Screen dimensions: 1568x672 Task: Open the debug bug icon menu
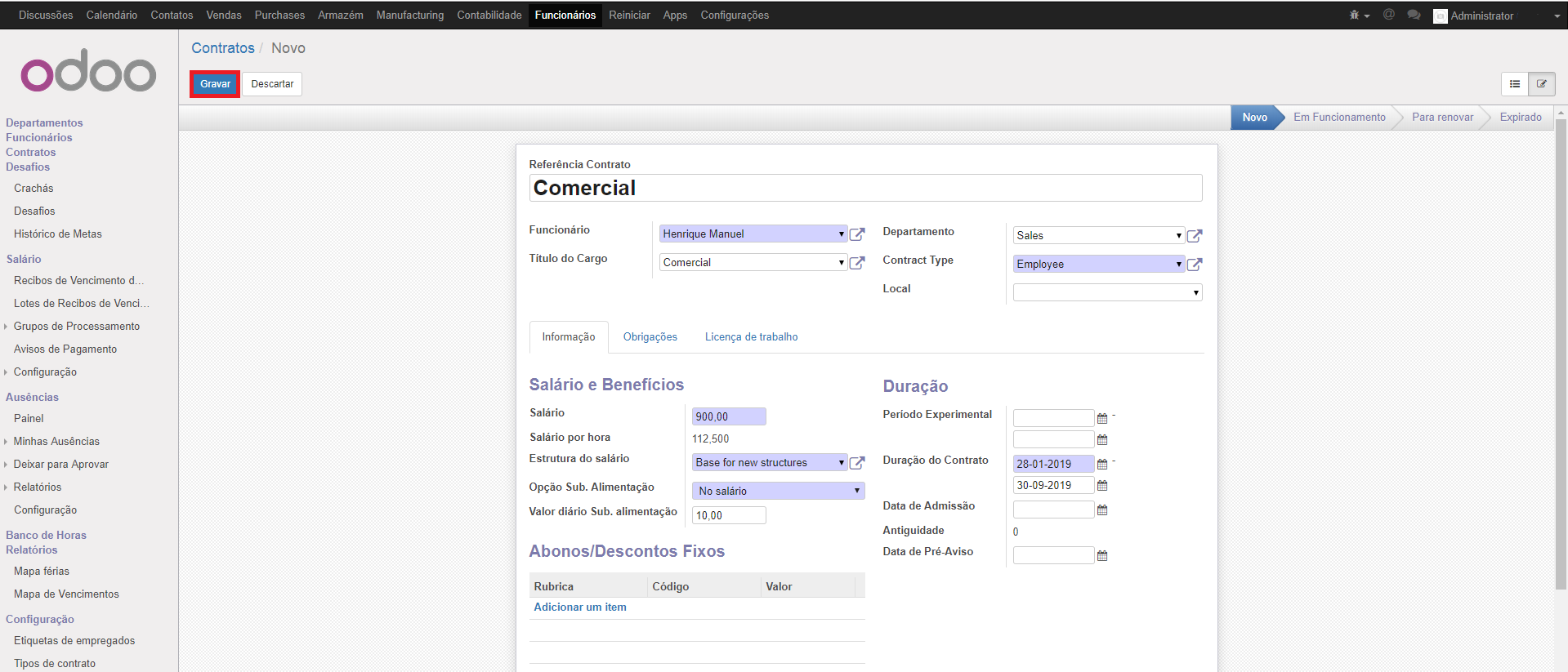click(x=1358, y=16)
